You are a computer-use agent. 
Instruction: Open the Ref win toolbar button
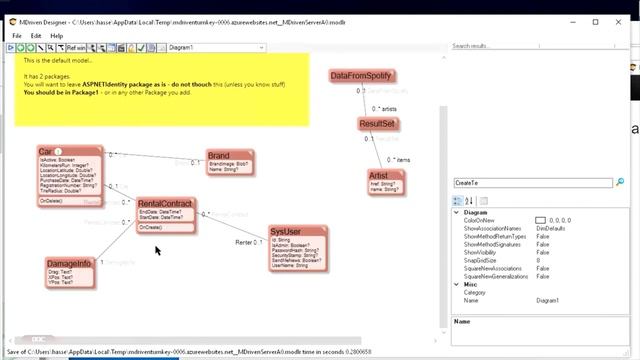(76, 48)
